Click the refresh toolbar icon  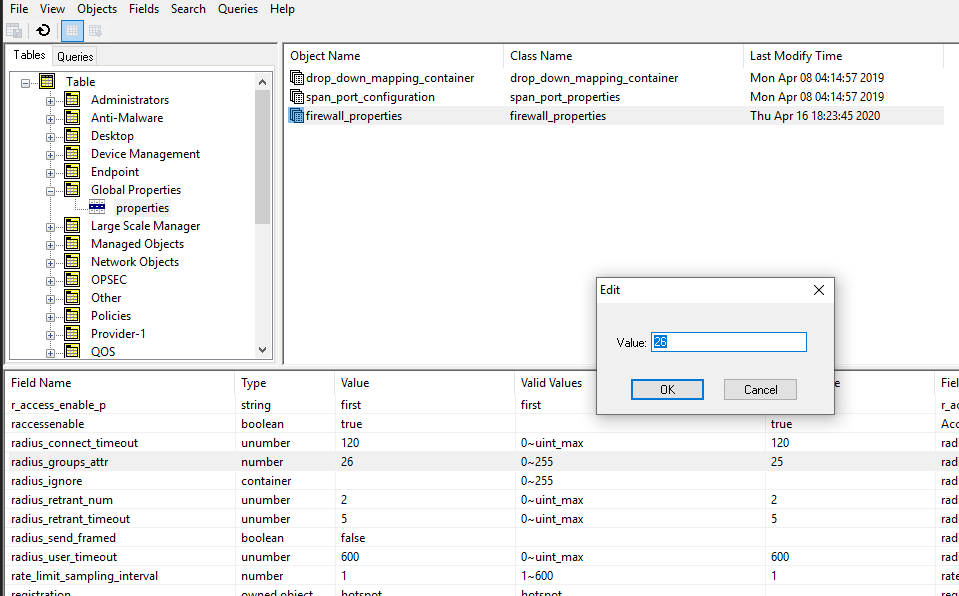point(43,30)
